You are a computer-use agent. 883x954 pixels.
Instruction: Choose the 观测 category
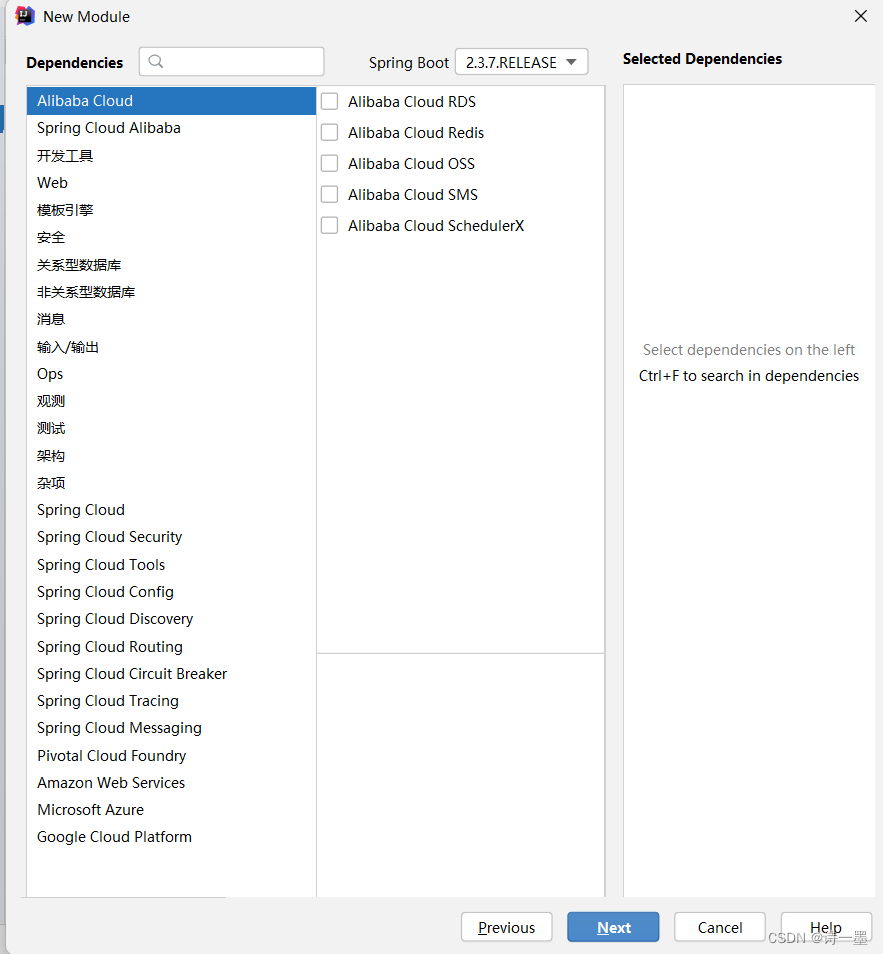point(171,401)
